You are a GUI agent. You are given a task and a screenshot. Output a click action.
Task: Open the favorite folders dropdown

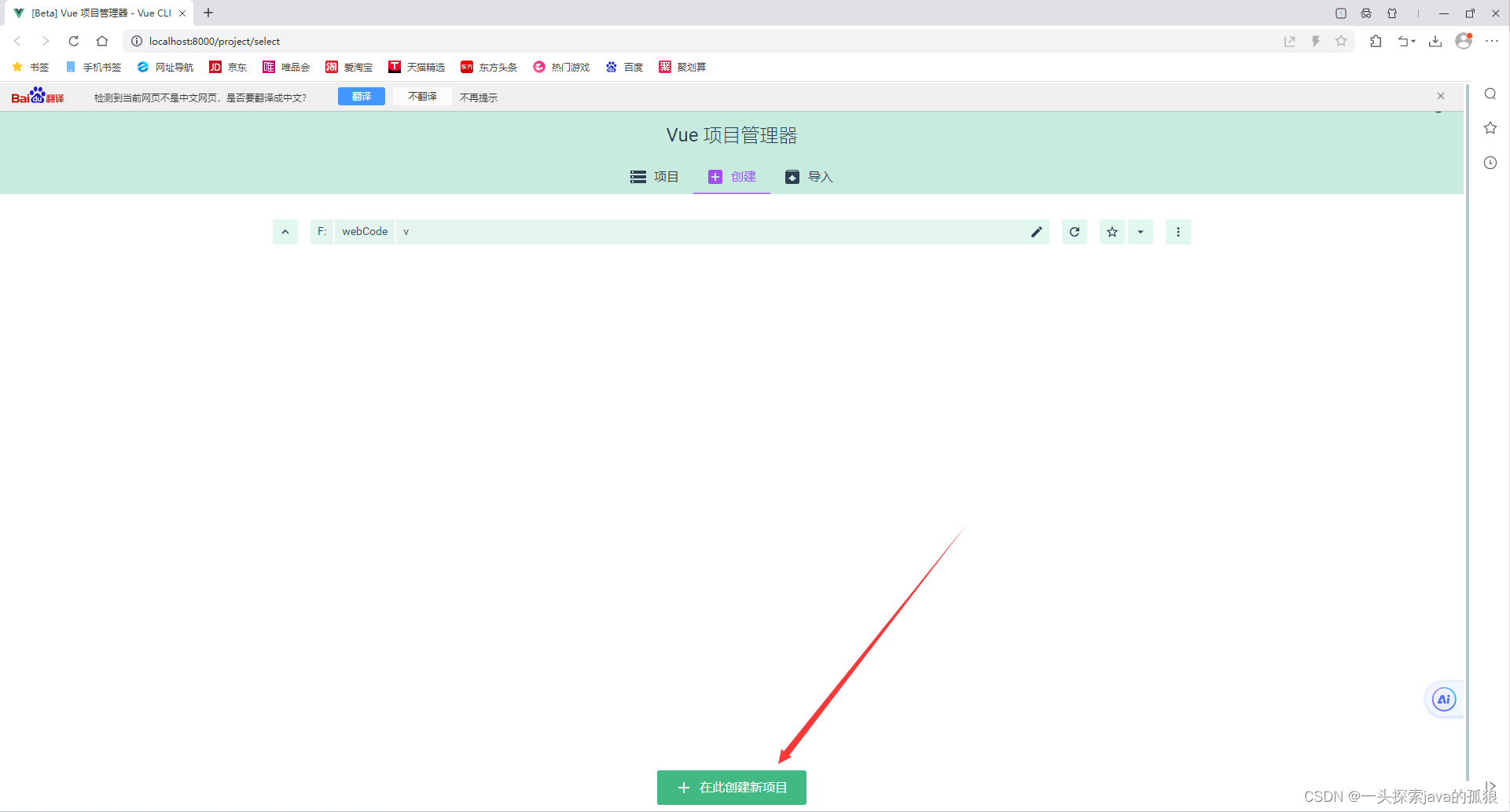pyautogui.click(x=1141, y=232)
